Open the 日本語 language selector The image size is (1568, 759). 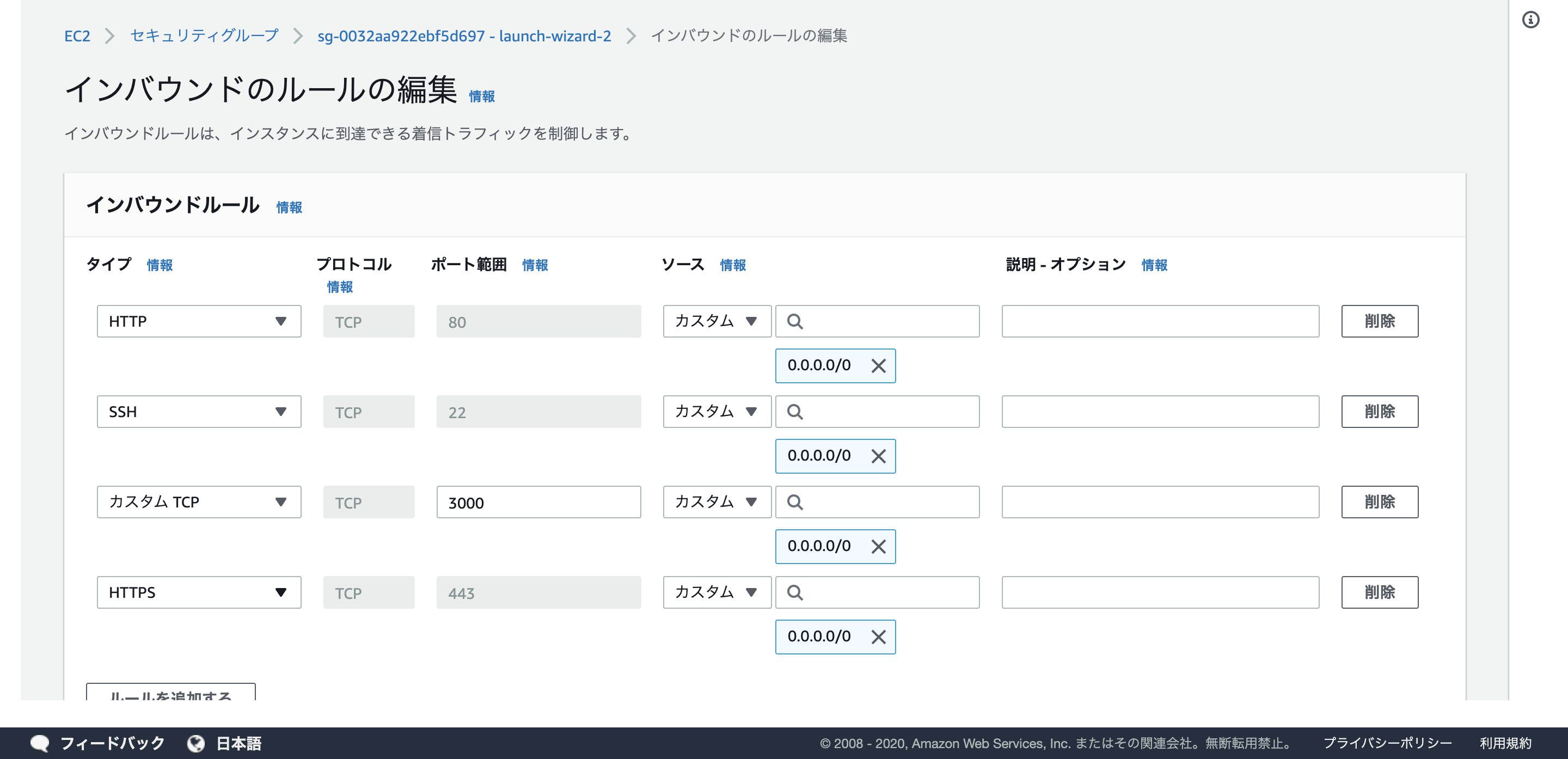point(239,743)
